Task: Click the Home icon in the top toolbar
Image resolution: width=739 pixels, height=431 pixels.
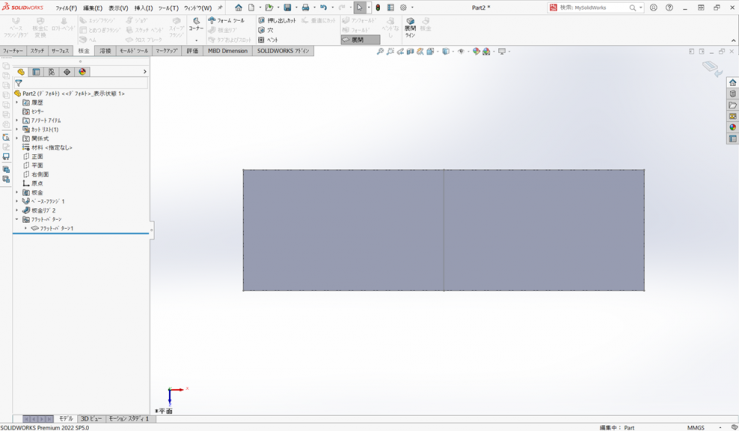Action: [238, 8]
